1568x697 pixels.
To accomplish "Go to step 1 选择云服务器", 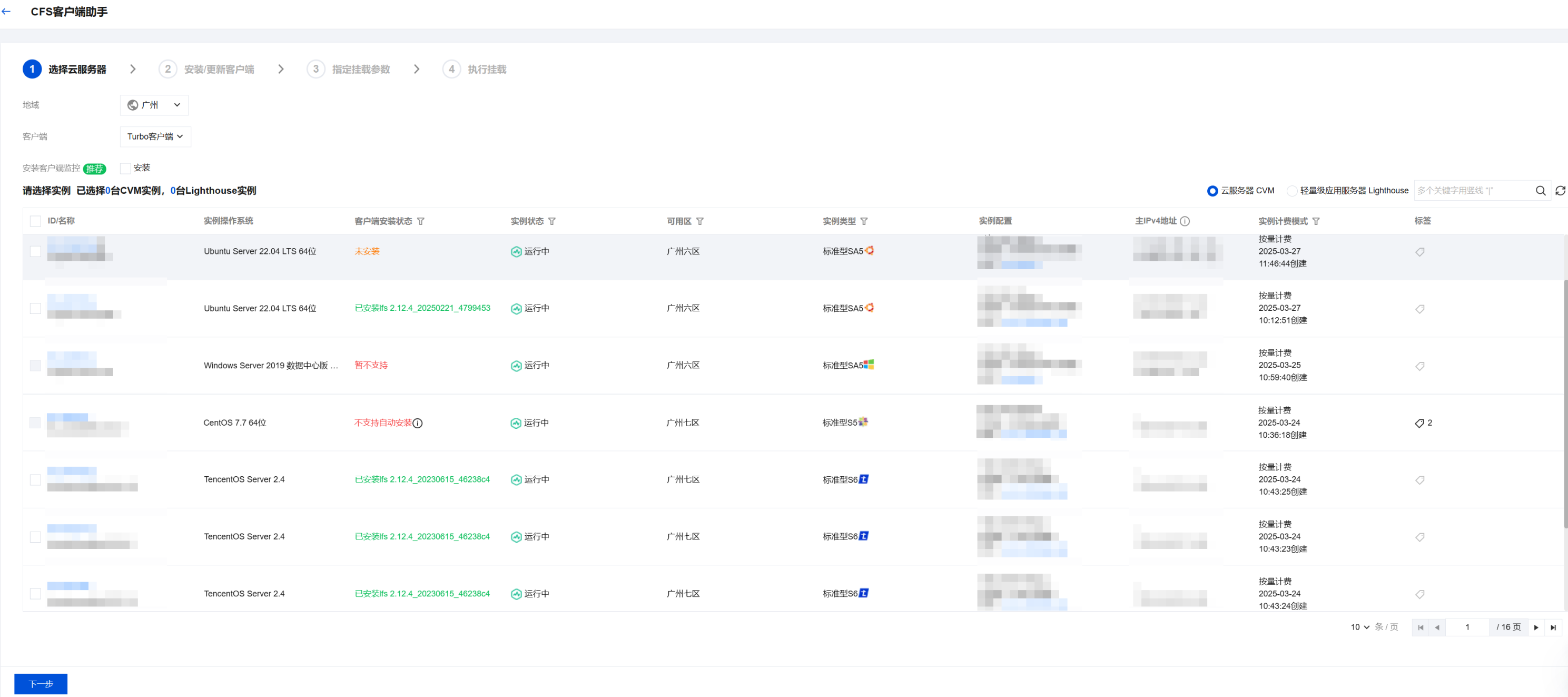I will [x=65, y=70].
